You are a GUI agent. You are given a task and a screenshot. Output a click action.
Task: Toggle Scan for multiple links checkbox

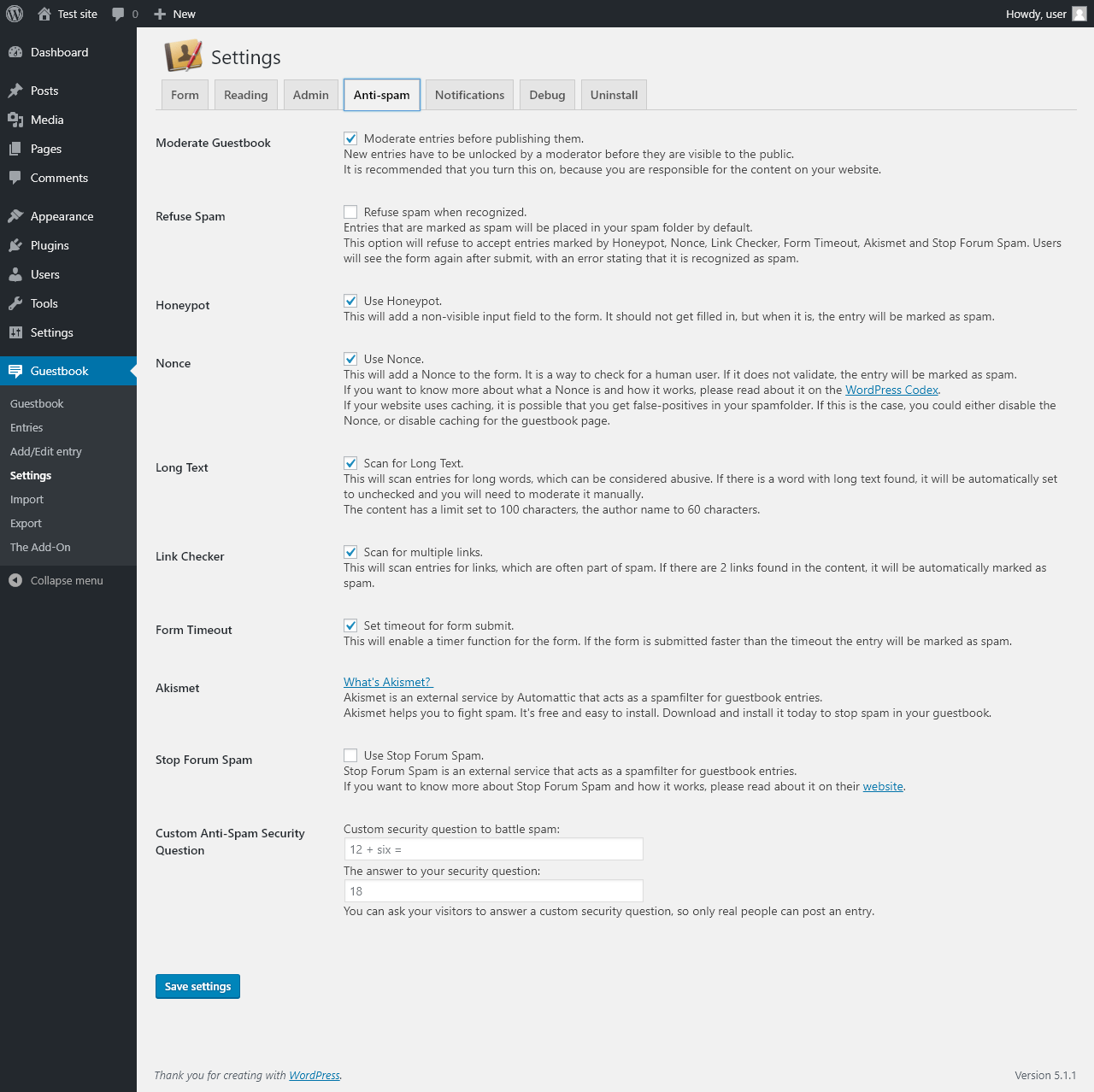tap(350, 552)
